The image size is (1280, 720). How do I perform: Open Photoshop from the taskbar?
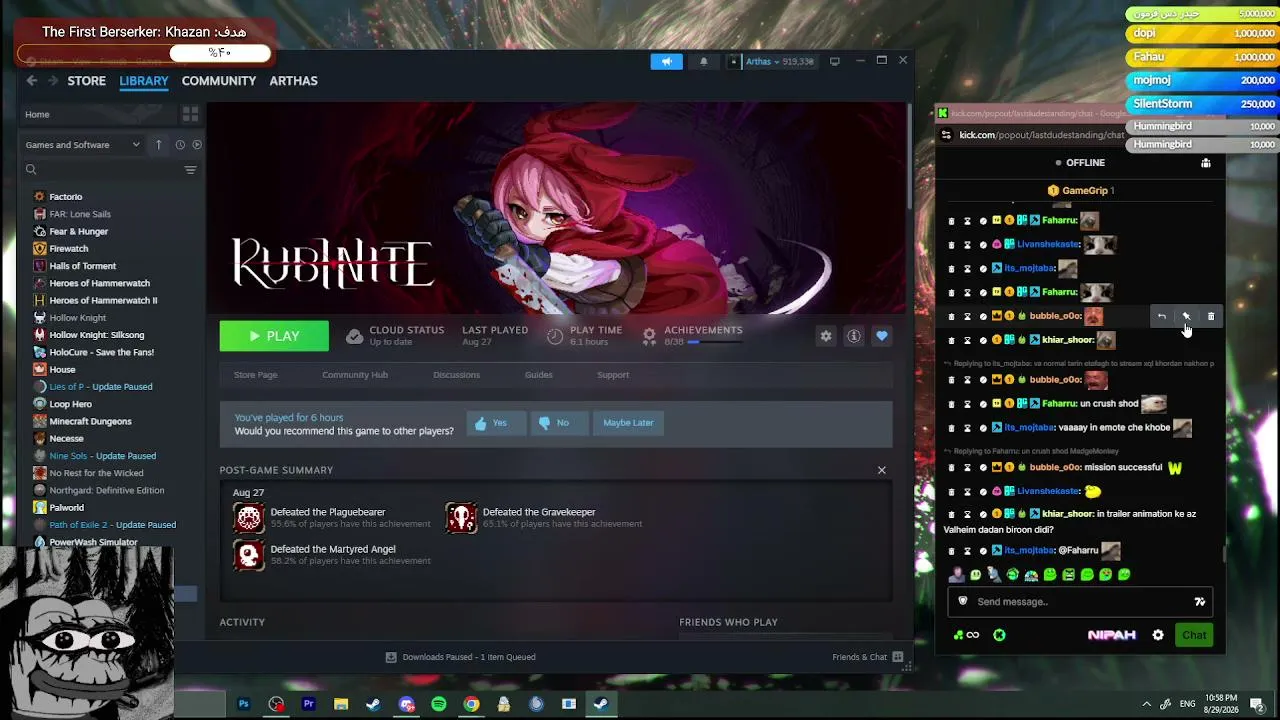point(243,704)
